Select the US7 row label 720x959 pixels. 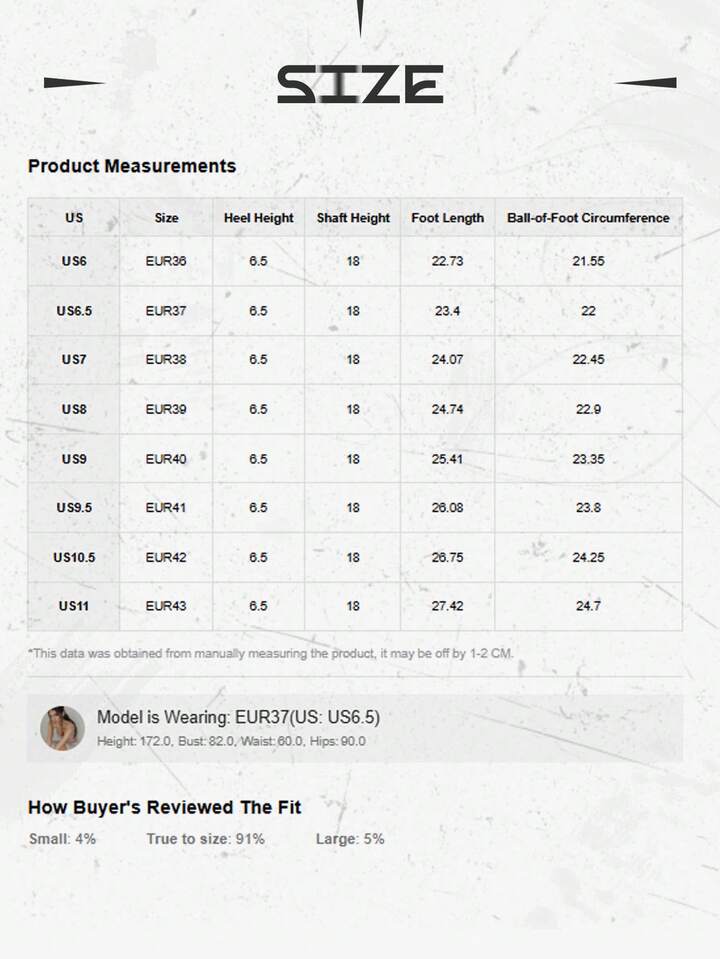(74, 359)
